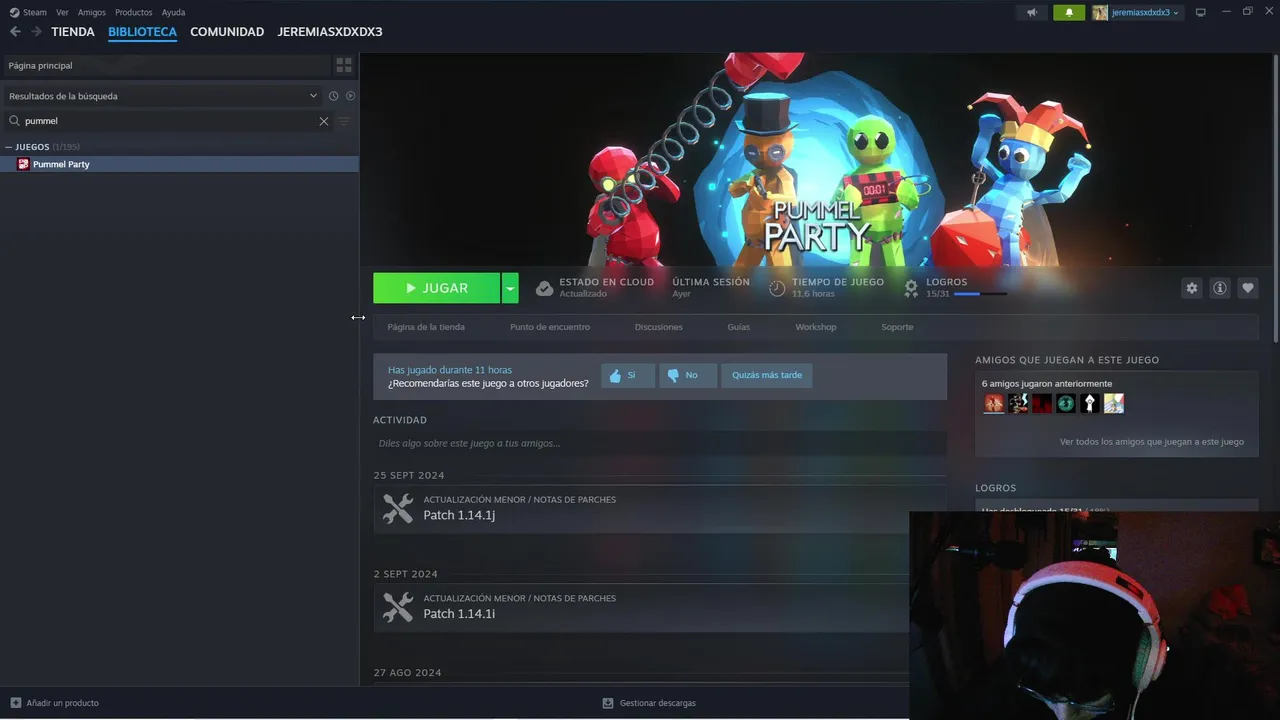
Task: Click the library search field
Action: 170,121
